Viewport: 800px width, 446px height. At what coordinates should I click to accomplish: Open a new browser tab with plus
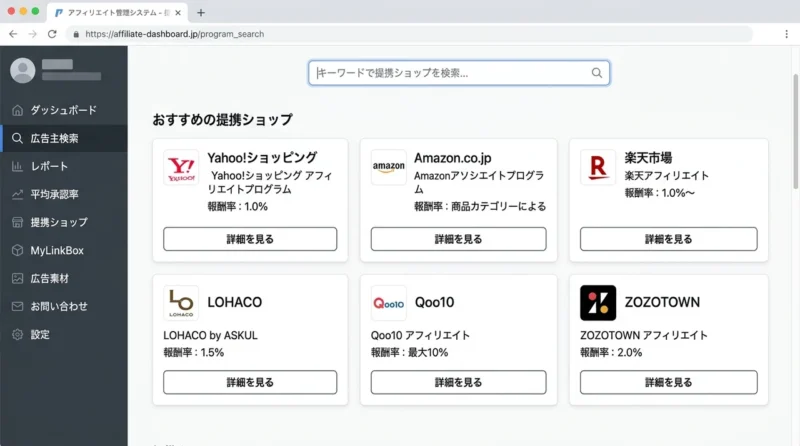coord(201,13)
